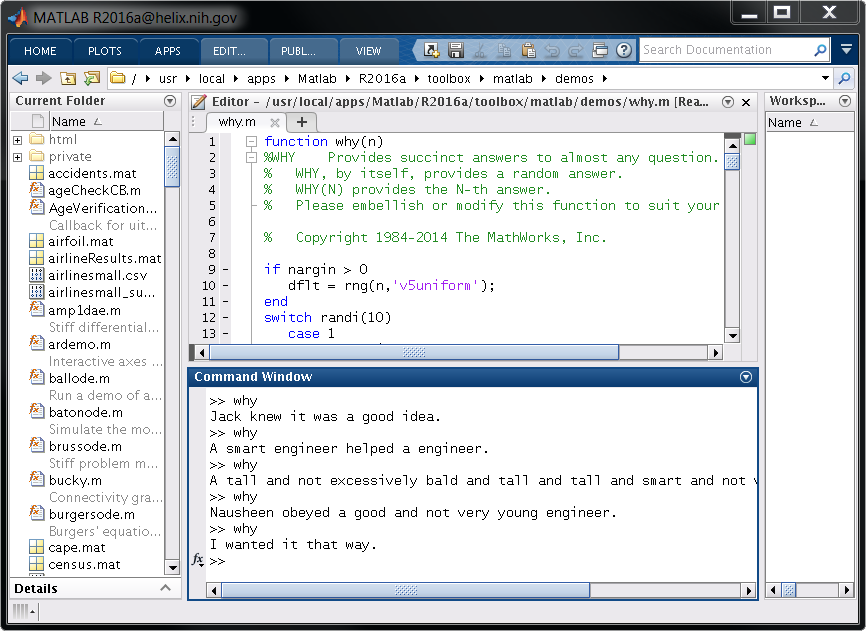The image size is (866, 631).
Task: Open the Current Folder panel actions menu
Action: pos(170,101)
